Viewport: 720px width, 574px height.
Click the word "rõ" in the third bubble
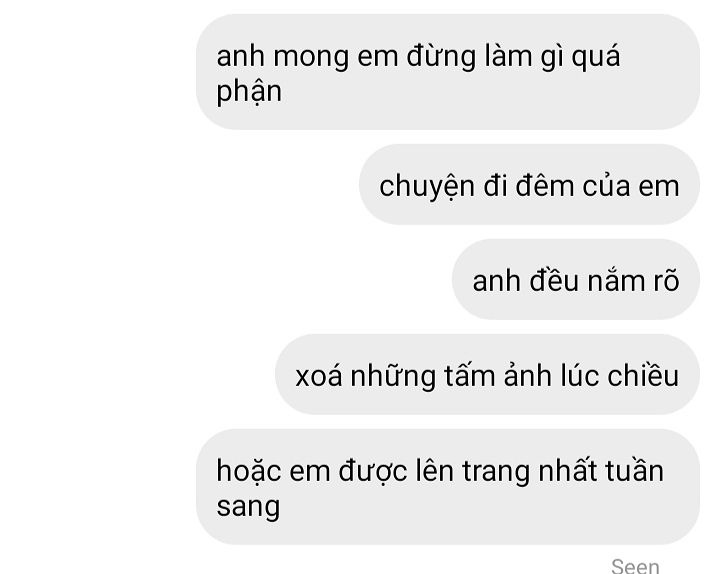pos(666,281)
